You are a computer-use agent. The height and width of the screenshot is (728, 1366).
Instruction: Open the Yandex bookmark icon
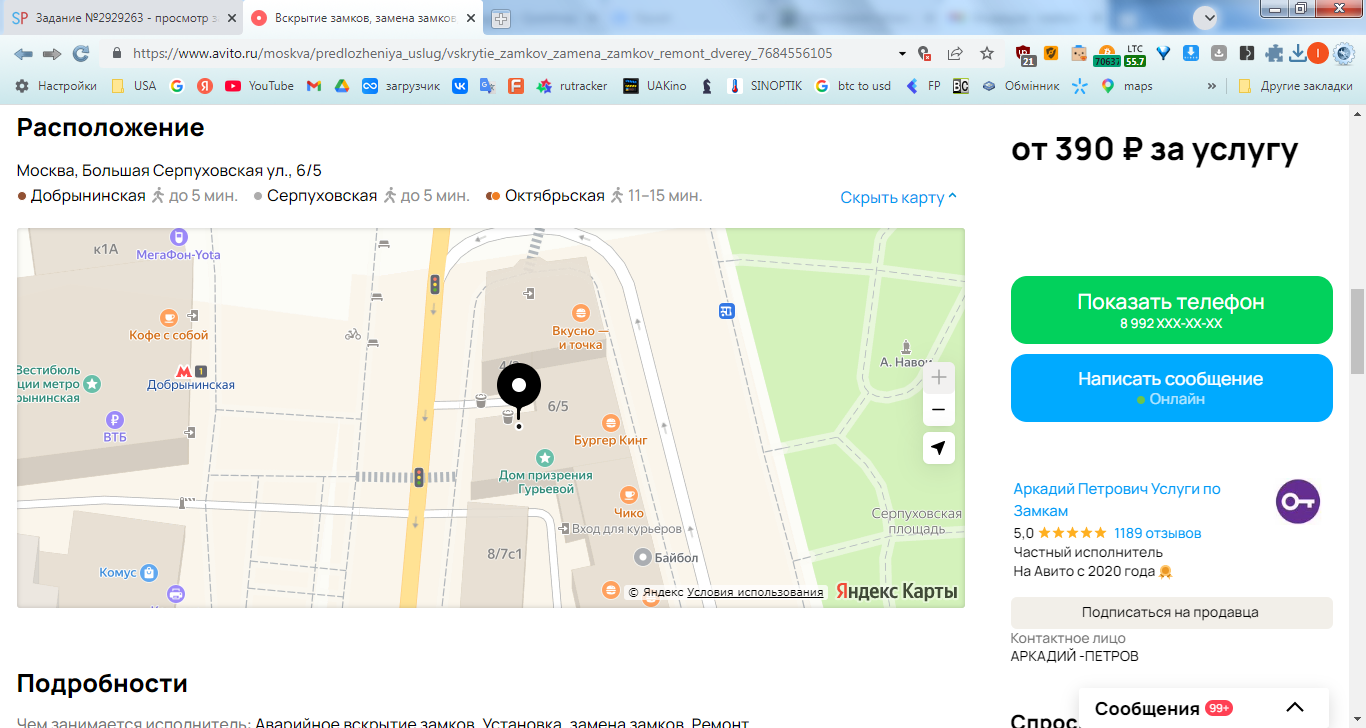pyautogui.click(x=204, y=86)
